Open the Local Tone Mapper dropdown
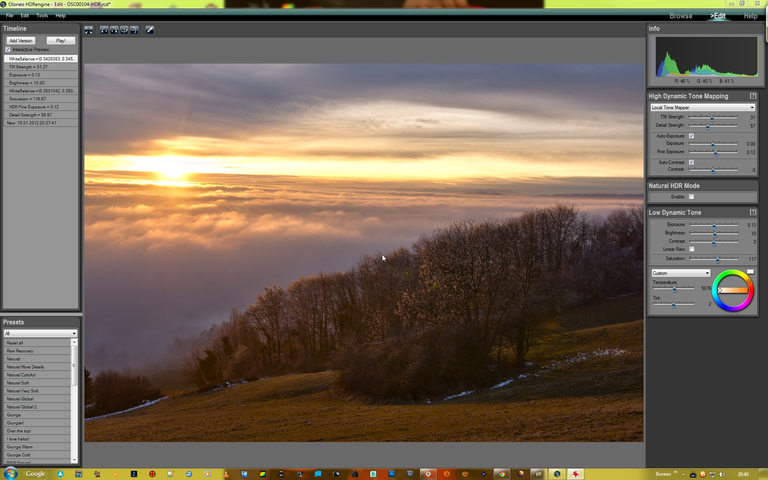768x480 pixels. click(x=702, y=107)
